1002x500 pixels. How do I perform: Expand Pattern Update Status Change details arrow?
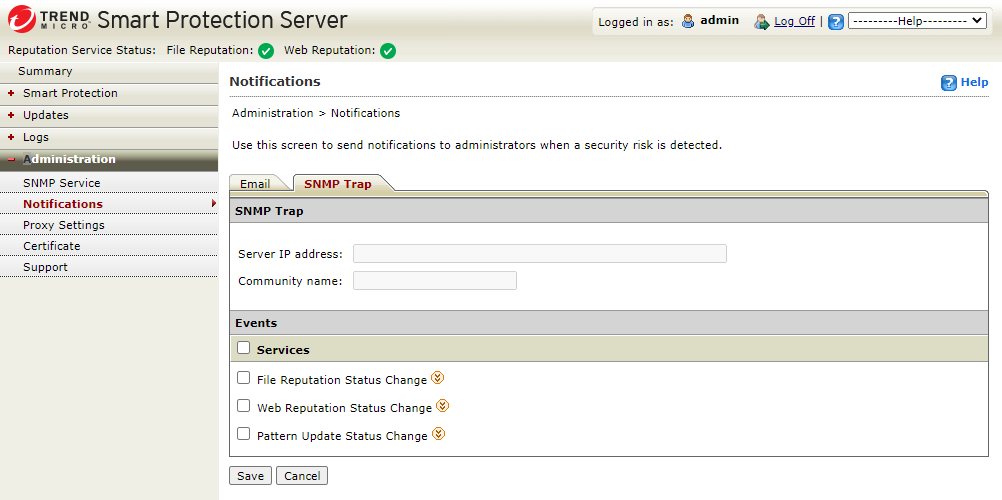click(438, 435)
